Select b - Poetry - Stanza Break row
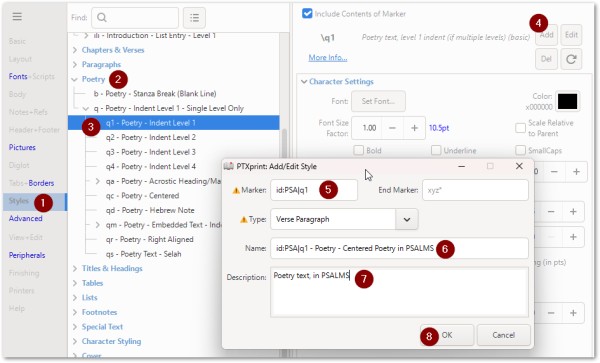 click(155, 94)
